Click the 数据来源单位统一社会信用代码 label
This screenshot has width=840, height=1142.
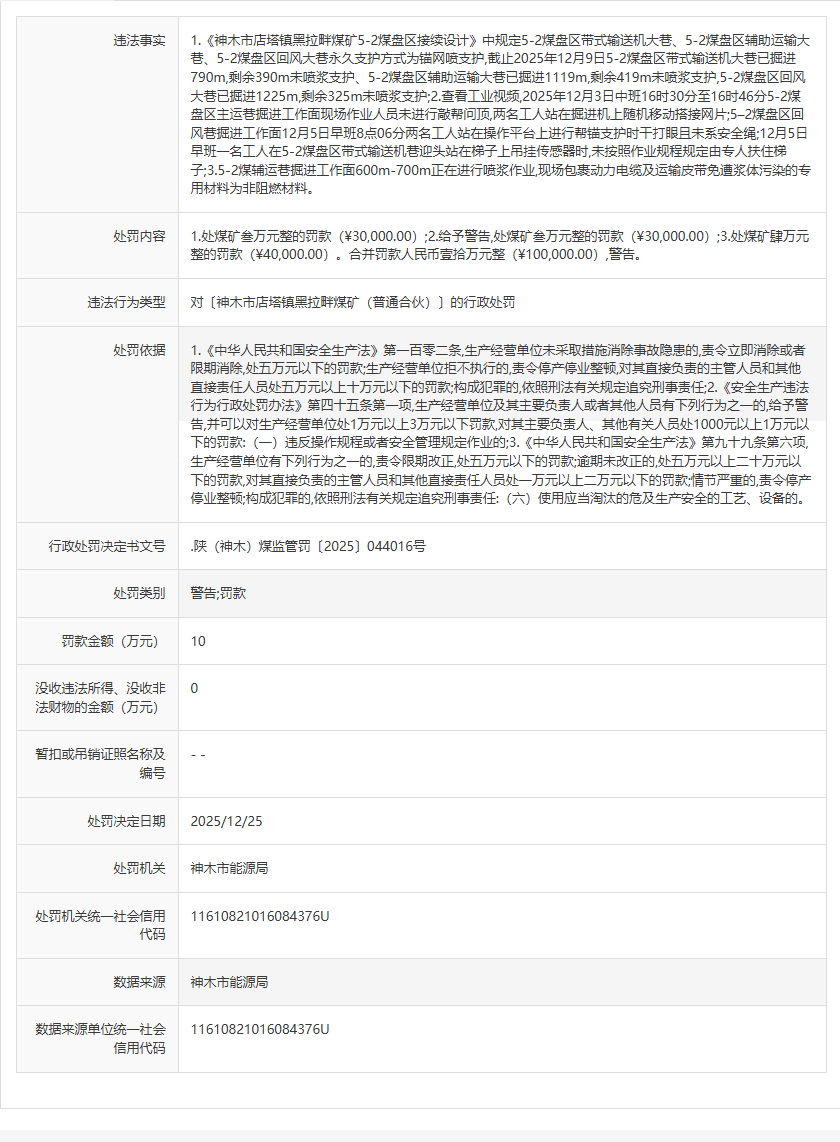click(x=101, y=1039)
